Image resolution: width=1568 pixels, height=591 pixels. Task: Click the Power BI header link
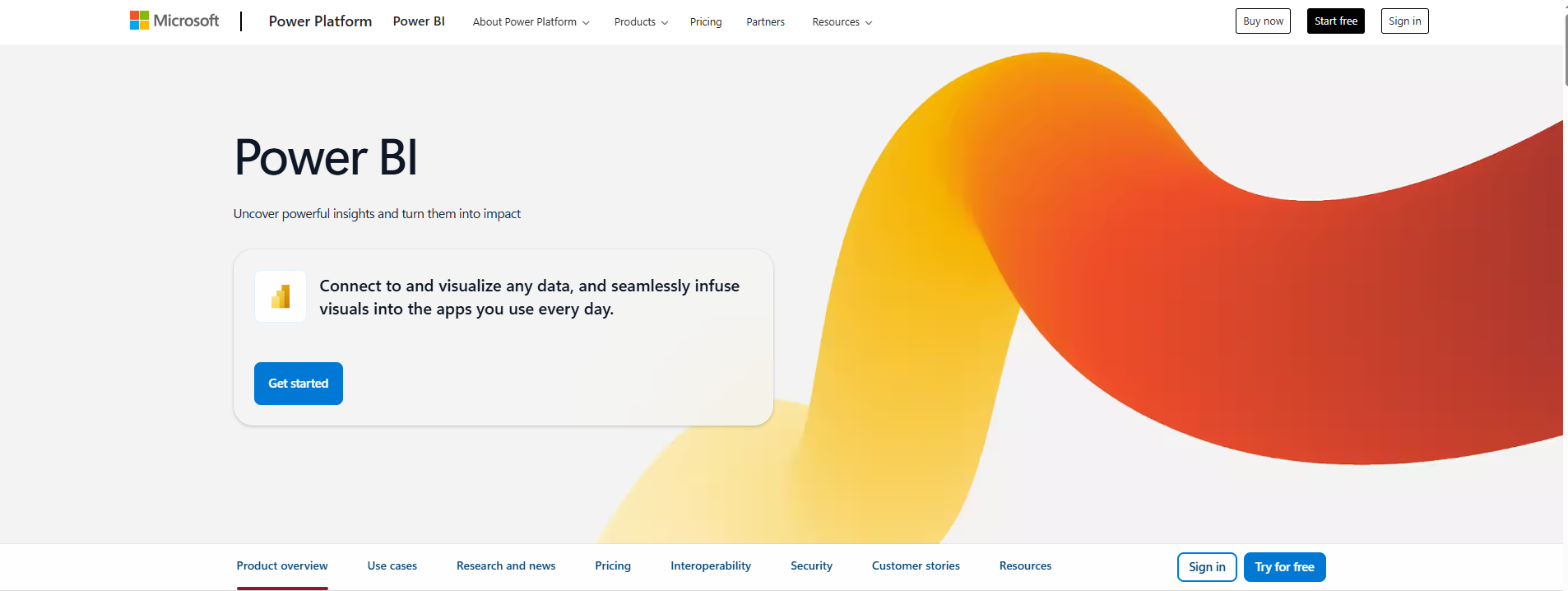coord(419,21)
